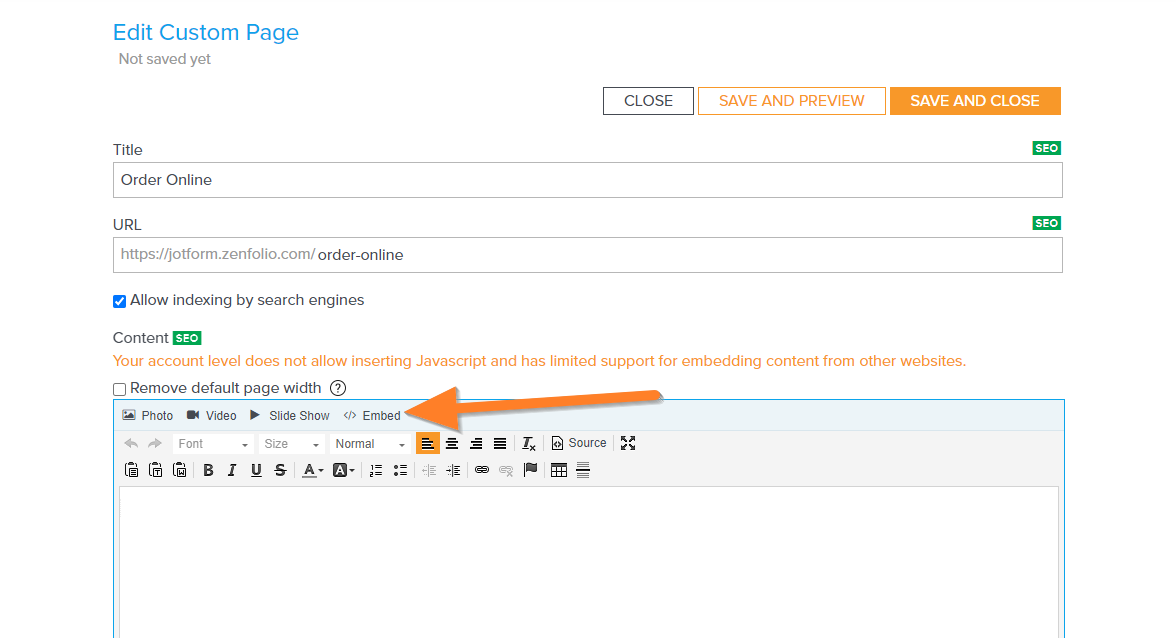Screen dimensions: 1176x638
Task: Maximize the editor to full screen
Action: point(628,444)
